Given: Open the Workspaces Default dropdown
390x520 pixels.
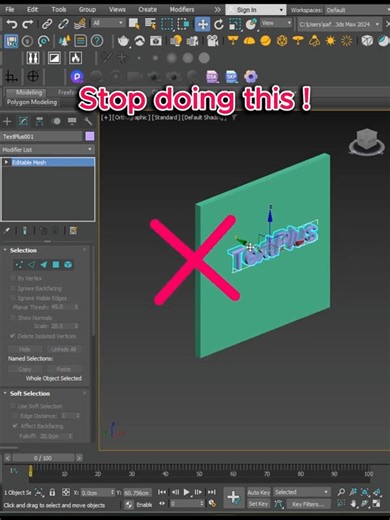Looking at the screenshot, I should tap(358, 10).
